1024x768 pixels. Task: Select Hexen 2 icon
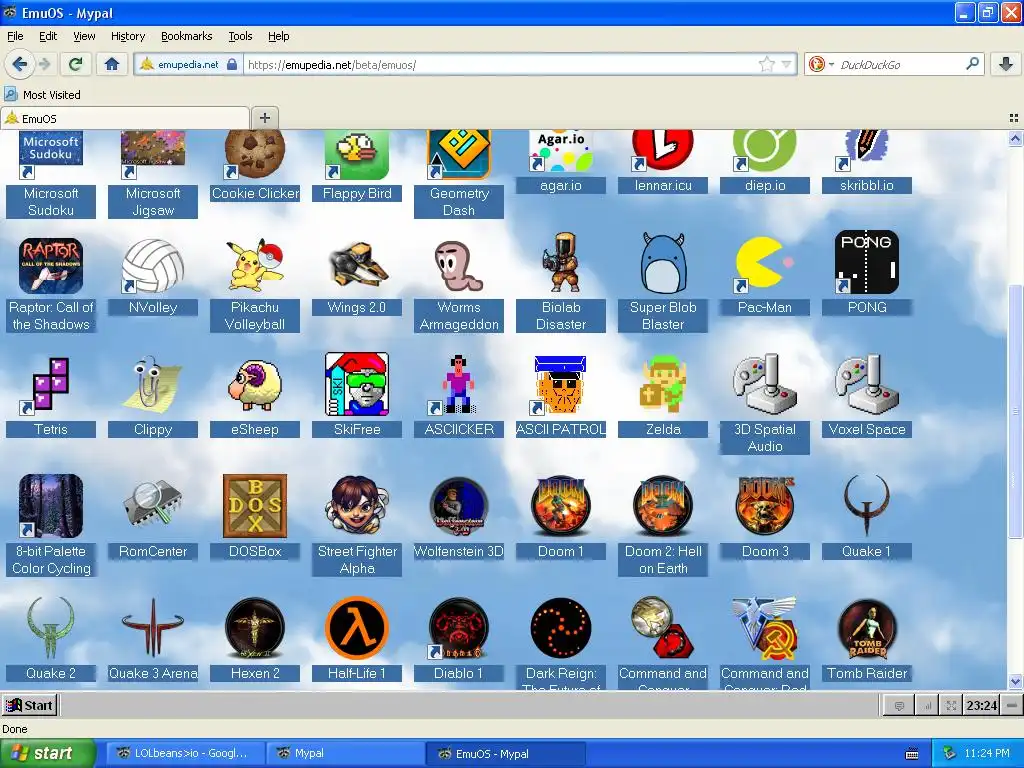pyautogui.click(x=255, y=628)
